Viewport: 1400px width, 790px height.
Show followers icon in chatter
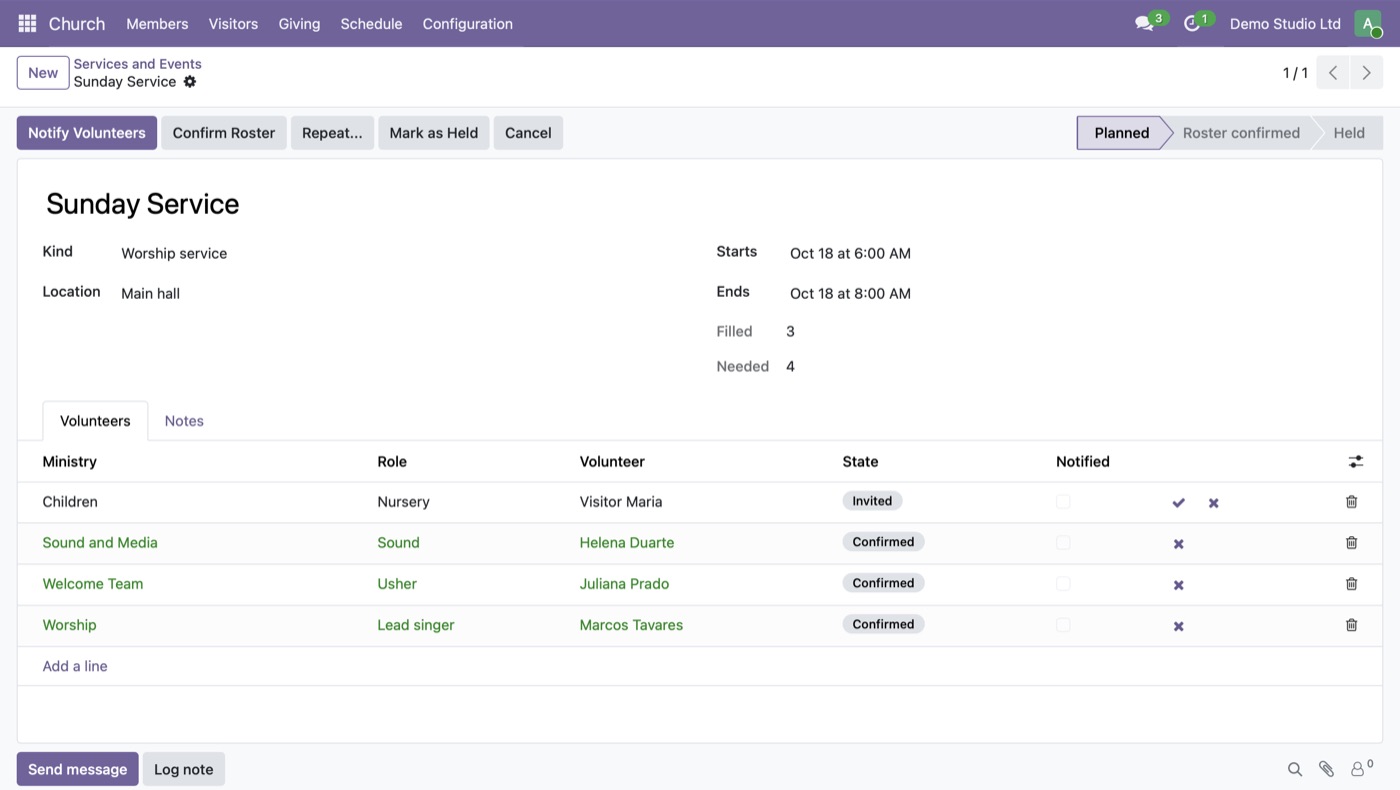pos(1361,768)
